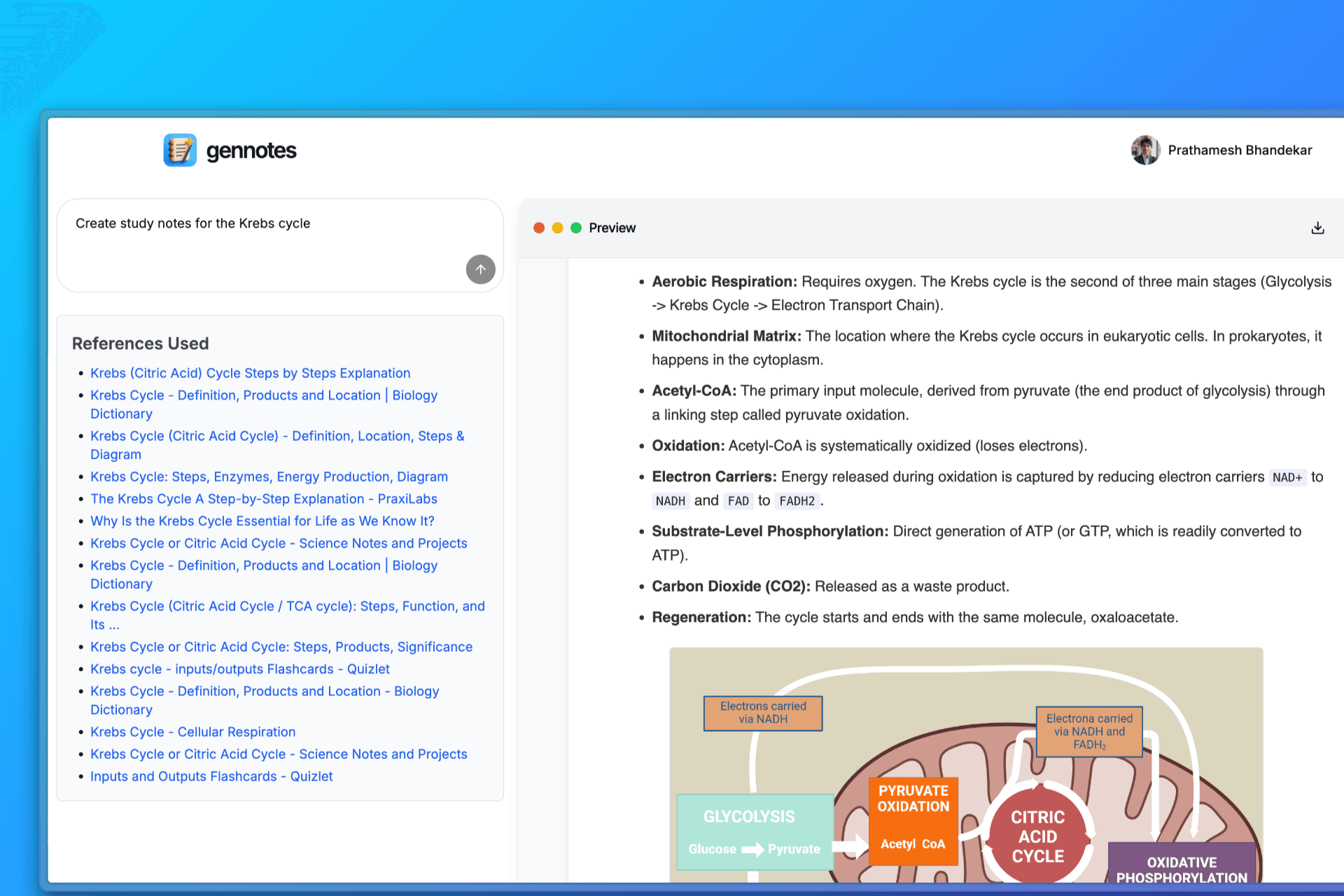The width and height of the screenshot is (1344, 896).
Task: Click the 'Electrons carried via NADH' diagram label
Action: click(763, 713)
